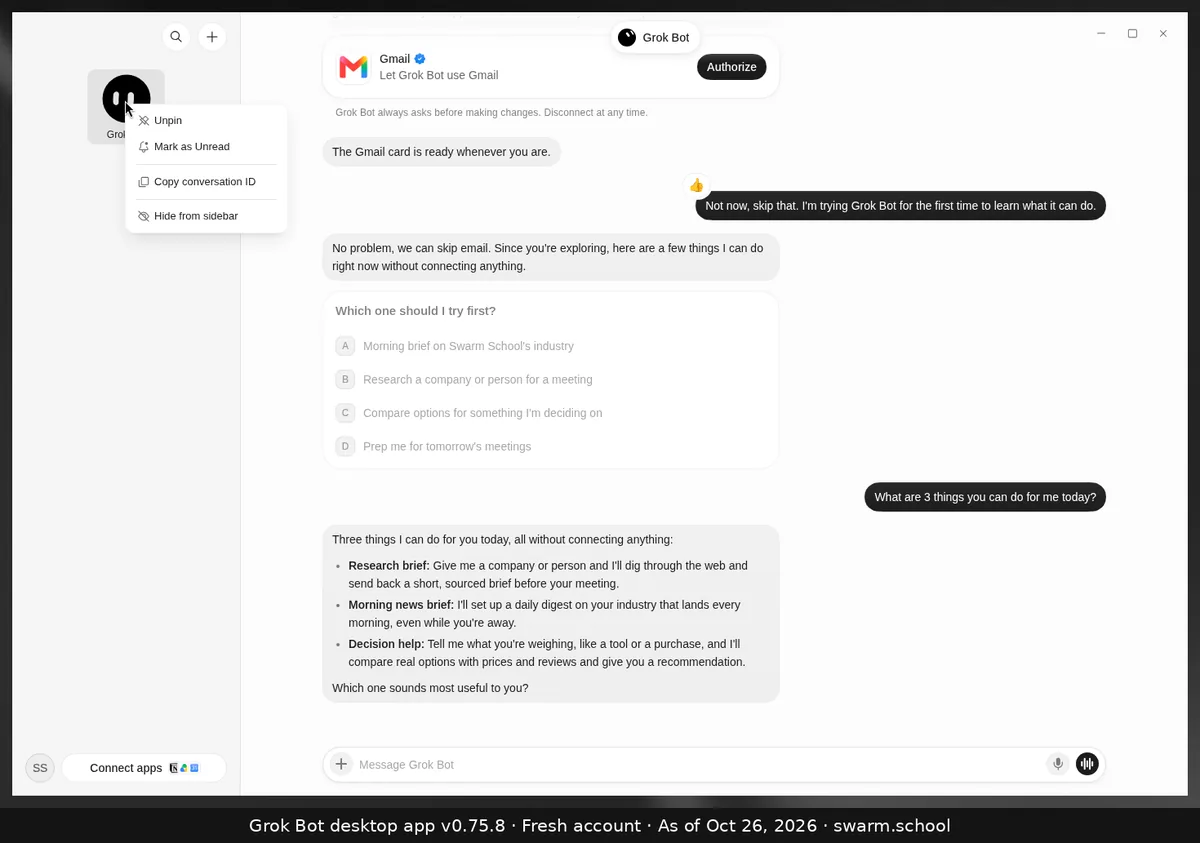
Task: Click the Gmail verified badge icon
Action: pyautogui.click(x=421, y=59)
